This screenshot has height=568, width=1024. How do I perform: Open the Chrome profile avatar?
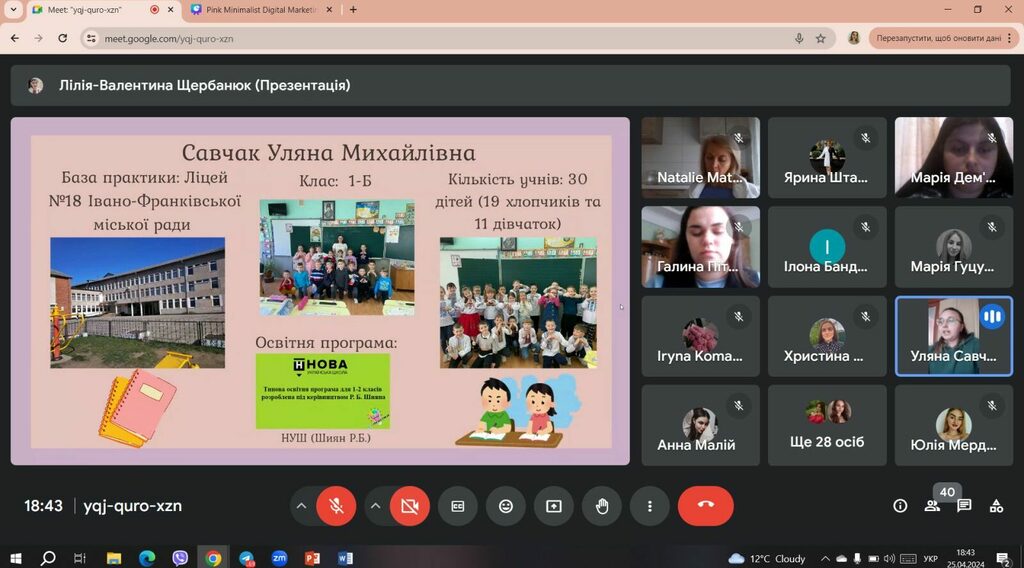(854, 39)
